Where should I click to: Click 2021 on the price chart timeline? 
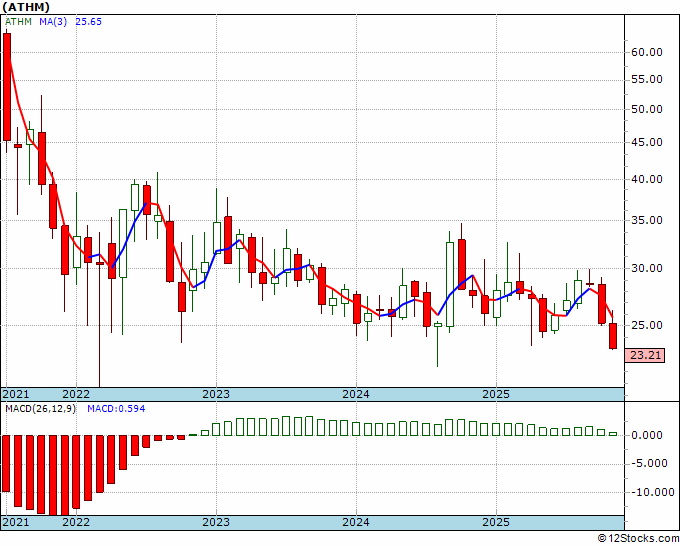[x=16, y=394]
